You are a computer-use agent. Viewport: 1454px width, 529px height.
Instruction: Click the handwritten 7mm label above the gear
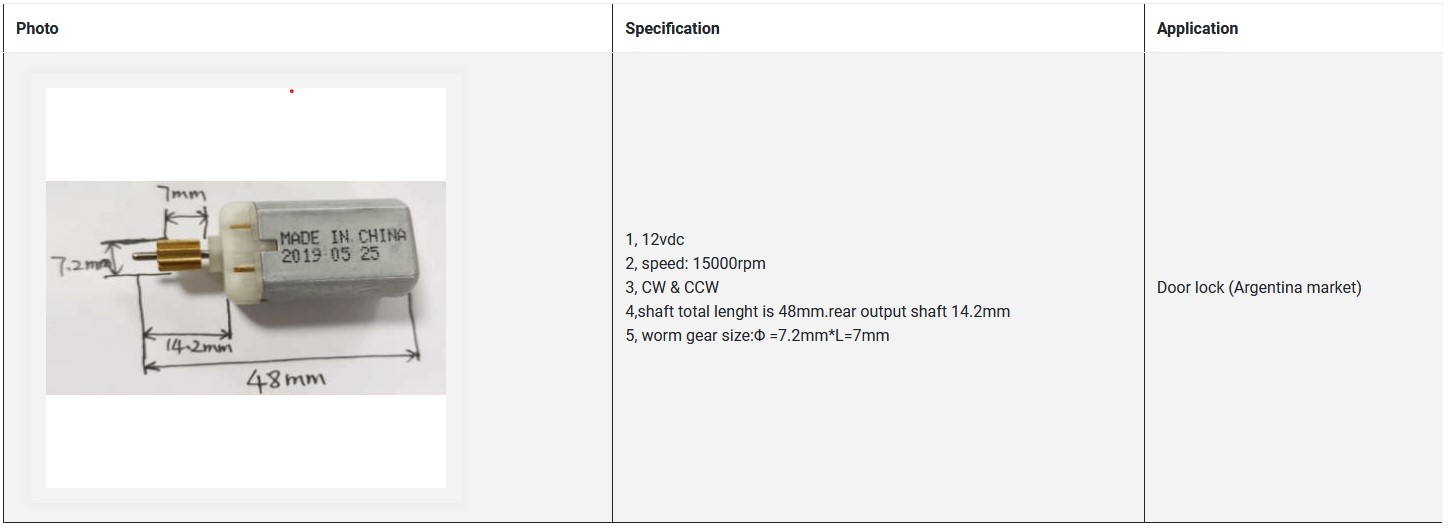click(x=182, y=195)
